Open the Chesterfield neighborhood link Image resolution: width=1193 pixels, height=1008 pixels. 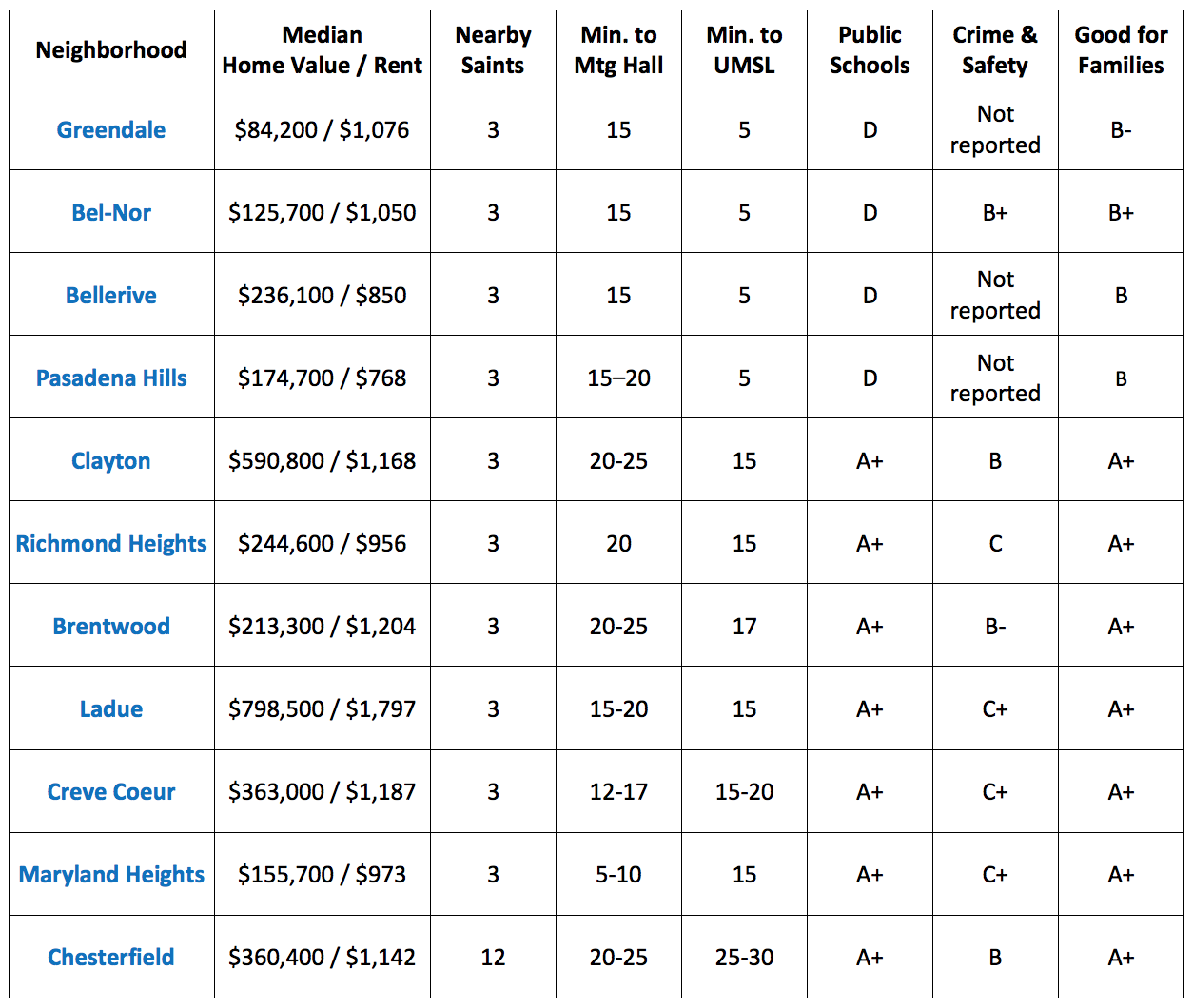[111, 958]
